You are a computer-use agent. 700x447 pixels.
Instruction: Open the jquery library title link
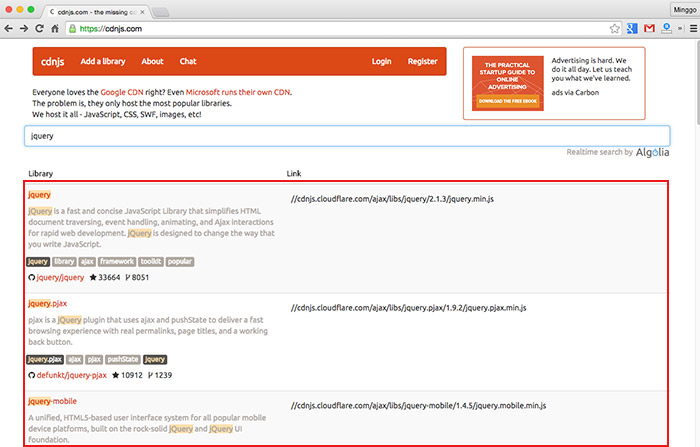[x=39, y=195]
